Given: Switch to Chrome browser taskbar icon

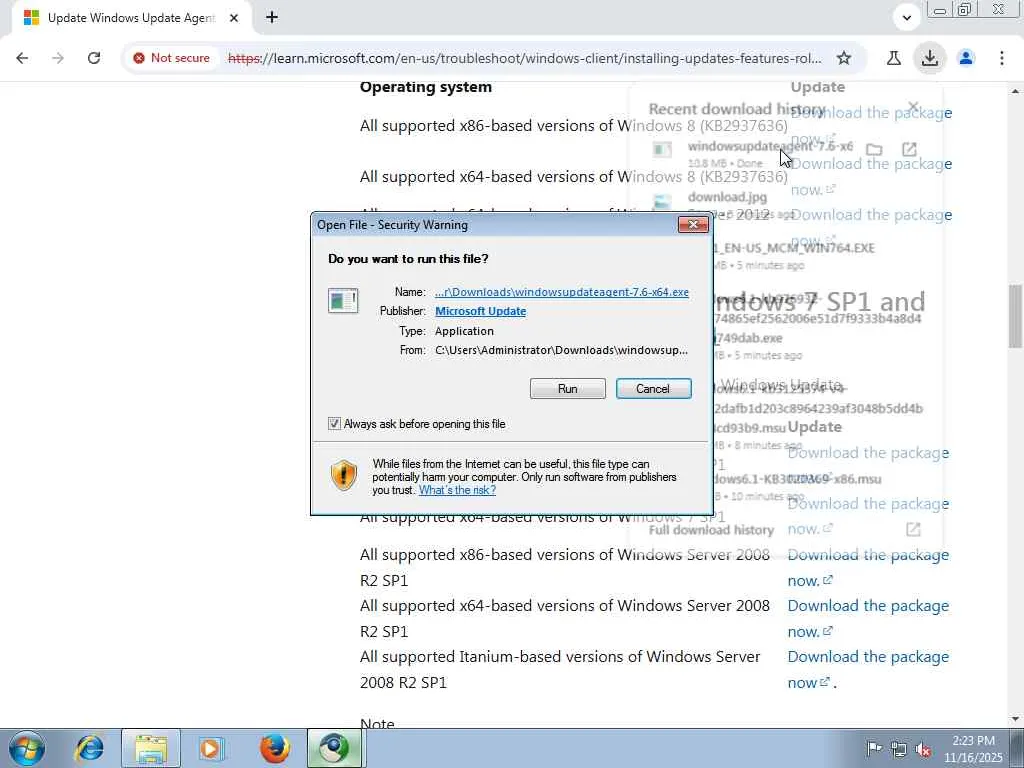Looking at the screenshot, I should (334, 748).
